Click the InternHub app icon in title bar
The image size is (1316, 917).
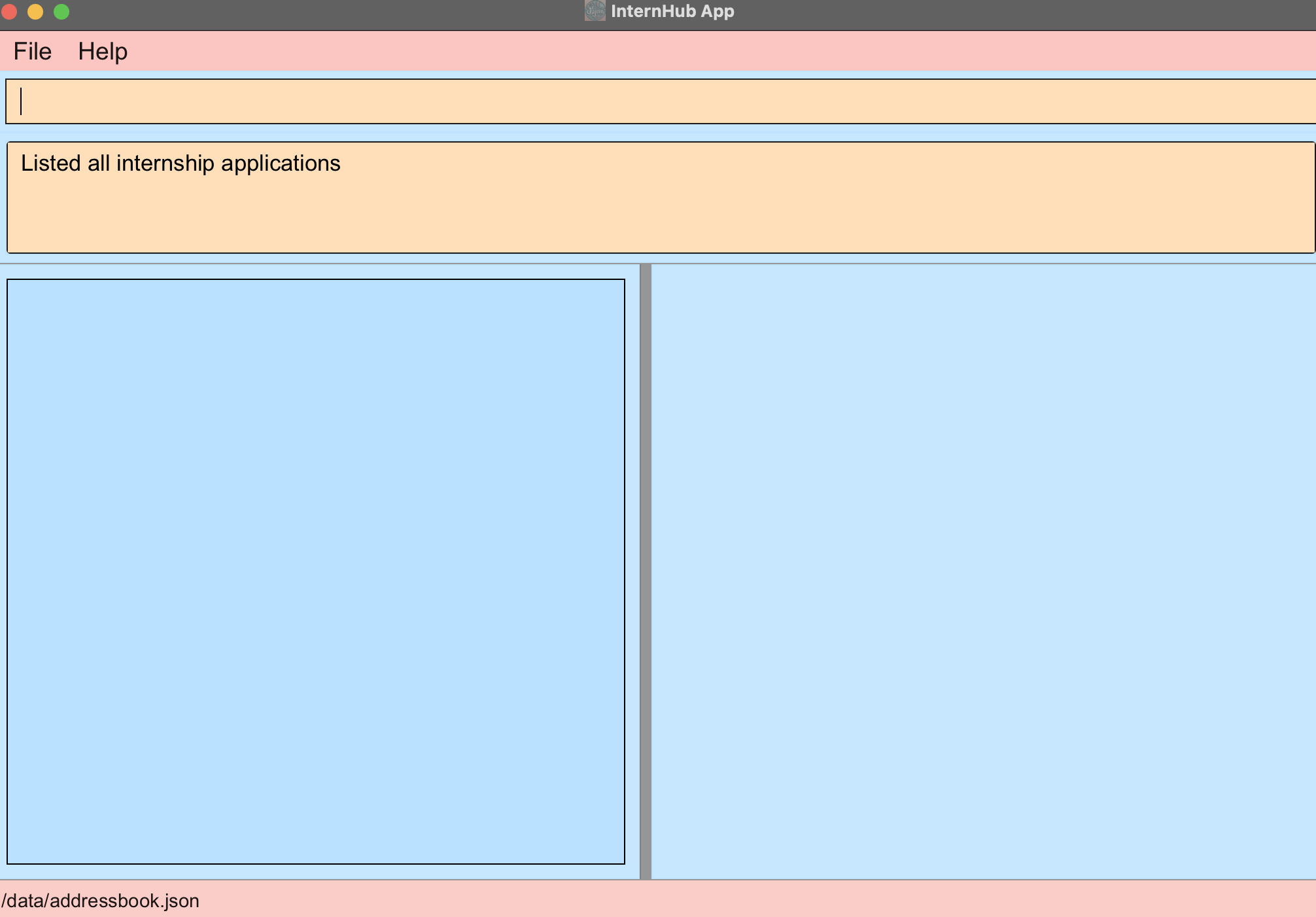(595, 11)
